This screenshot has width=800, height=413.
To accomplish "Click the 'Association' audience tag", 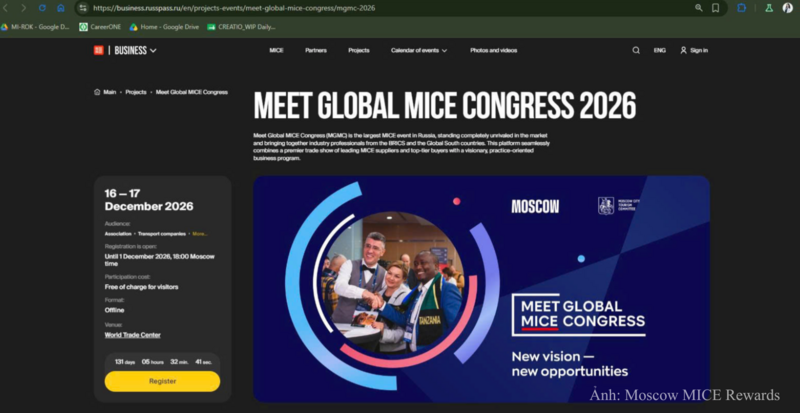I will click(118, 234).
